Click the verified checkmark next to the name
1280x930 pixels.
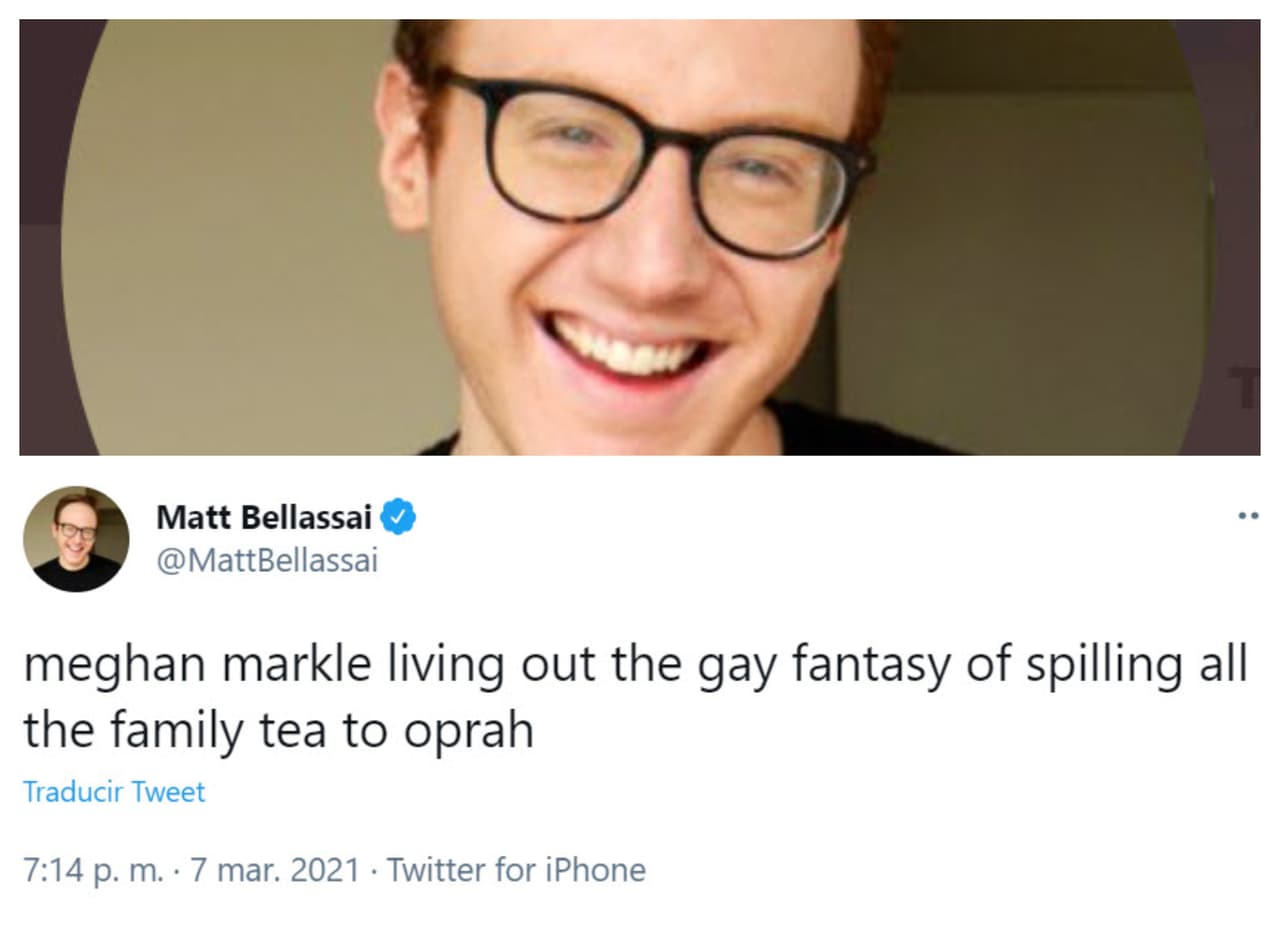click(399, 515)
